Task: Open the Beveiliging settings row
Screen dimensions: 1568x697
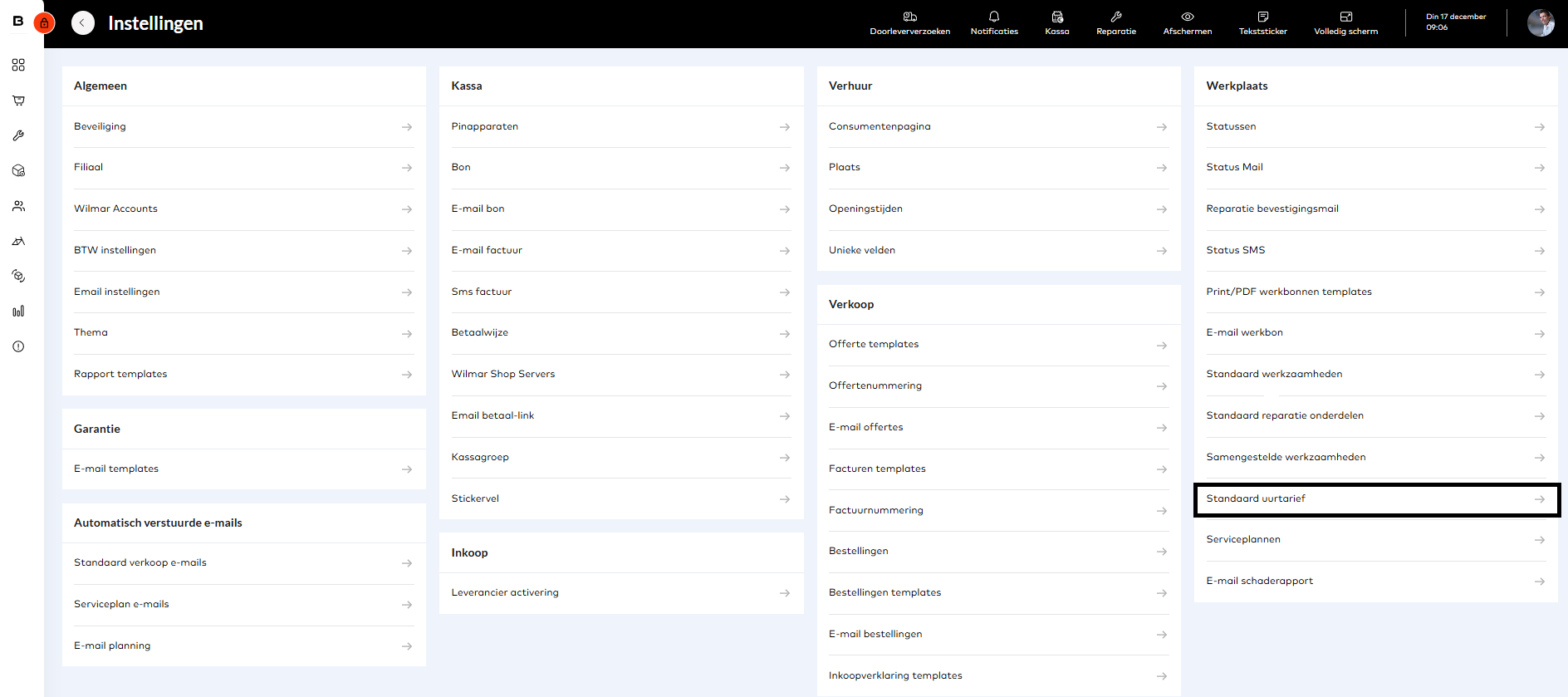Action: tap(243, 127)
